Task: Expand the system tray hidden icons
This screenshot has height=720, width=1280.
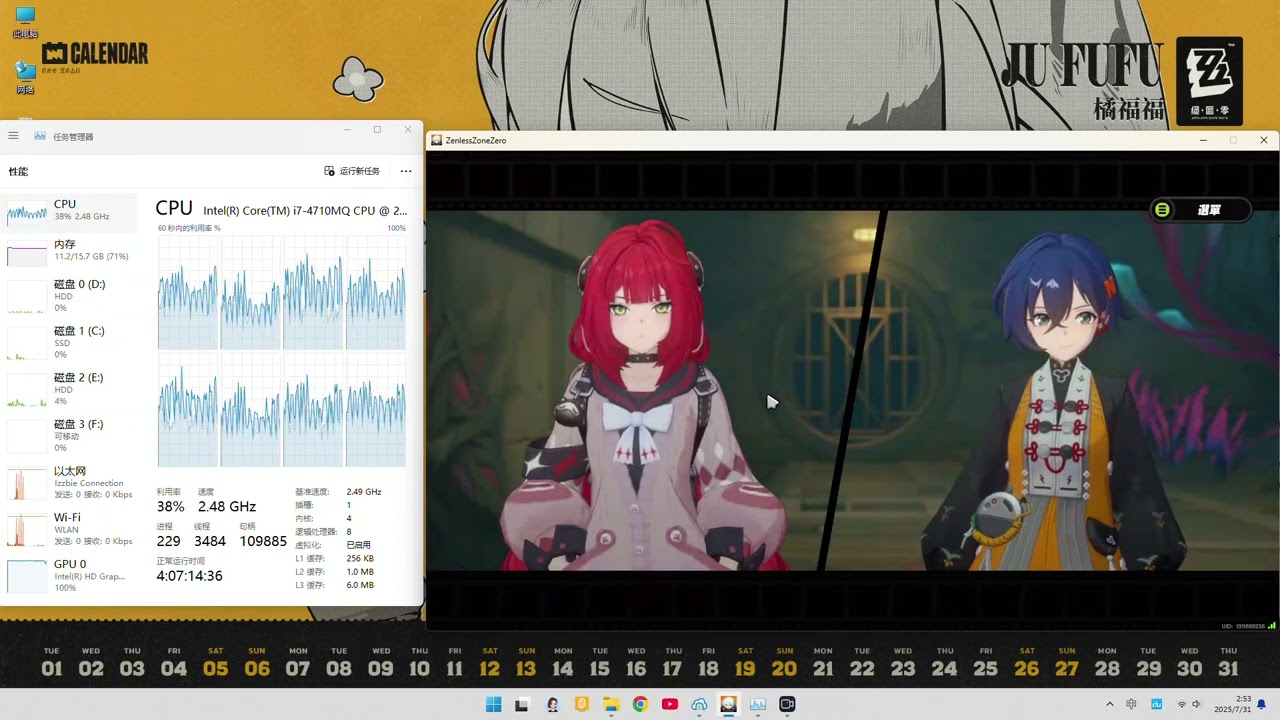Action: 1109,704
